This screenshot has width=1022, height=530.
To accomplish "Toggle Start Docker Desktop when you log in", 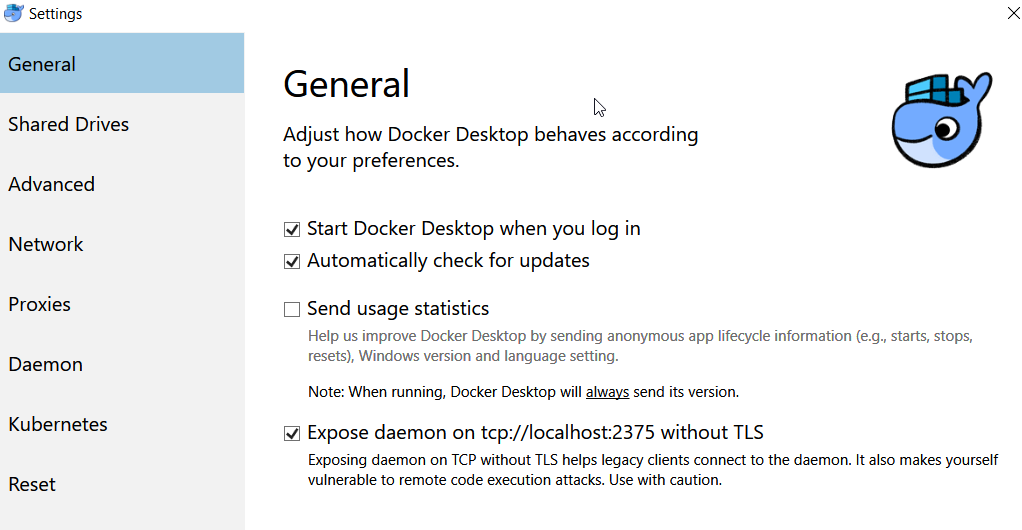I will (x=292, y=229).
